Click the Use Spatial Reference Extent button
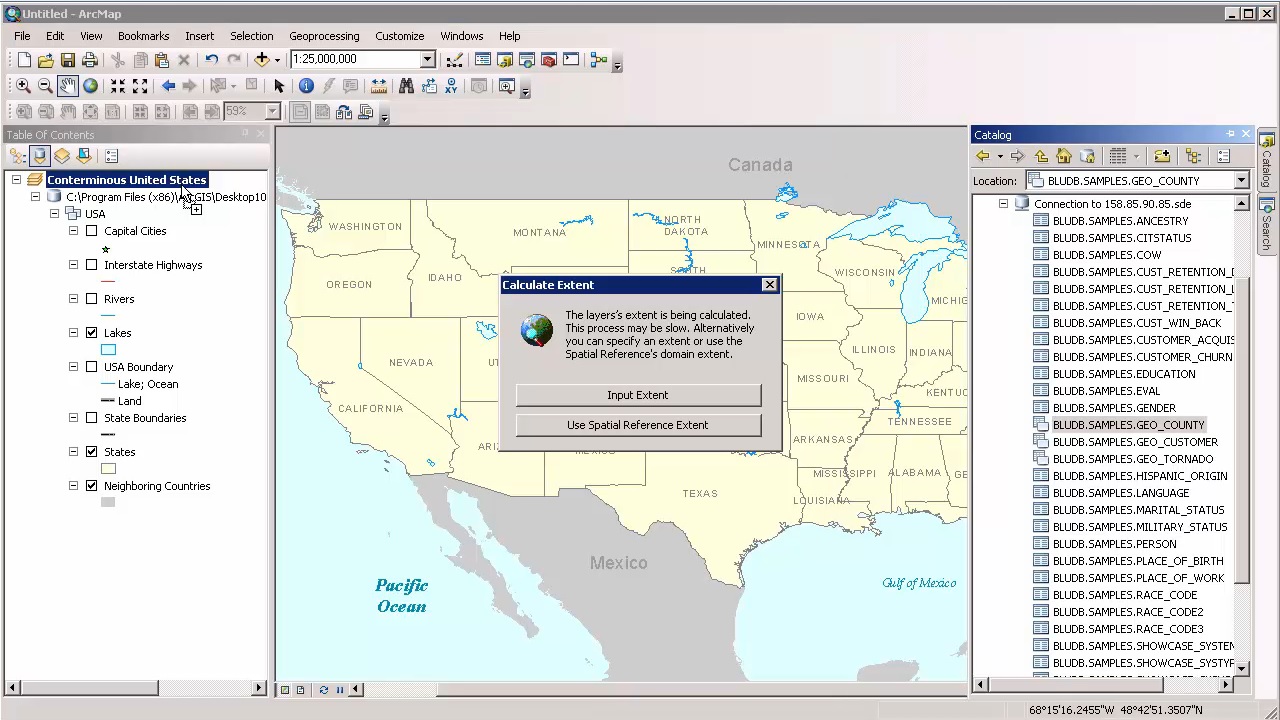Image resolution: width=1280 pixels, height=720 pixels. [x=638, y=425]
